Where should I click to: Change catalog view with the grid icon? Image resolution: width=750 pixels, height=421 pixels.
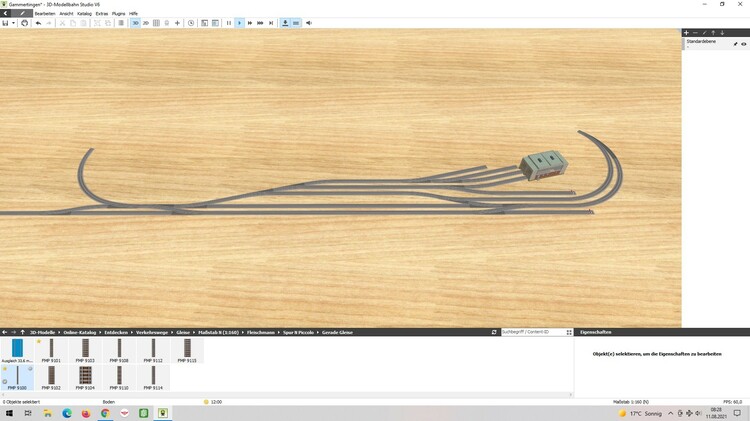[x=569, y=332]
